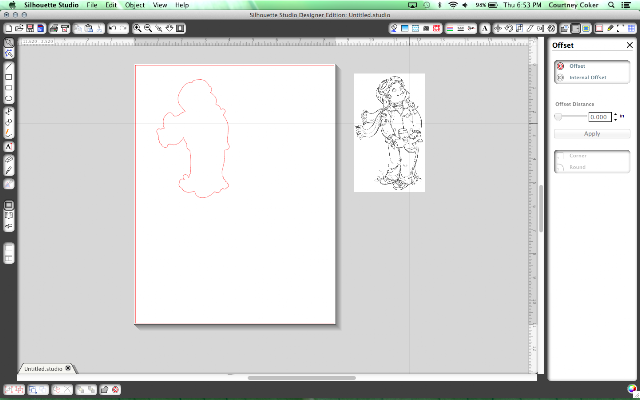Switch to the Untitled.studio document tab
The image size is (640, 400).
(x=43, y=369)
